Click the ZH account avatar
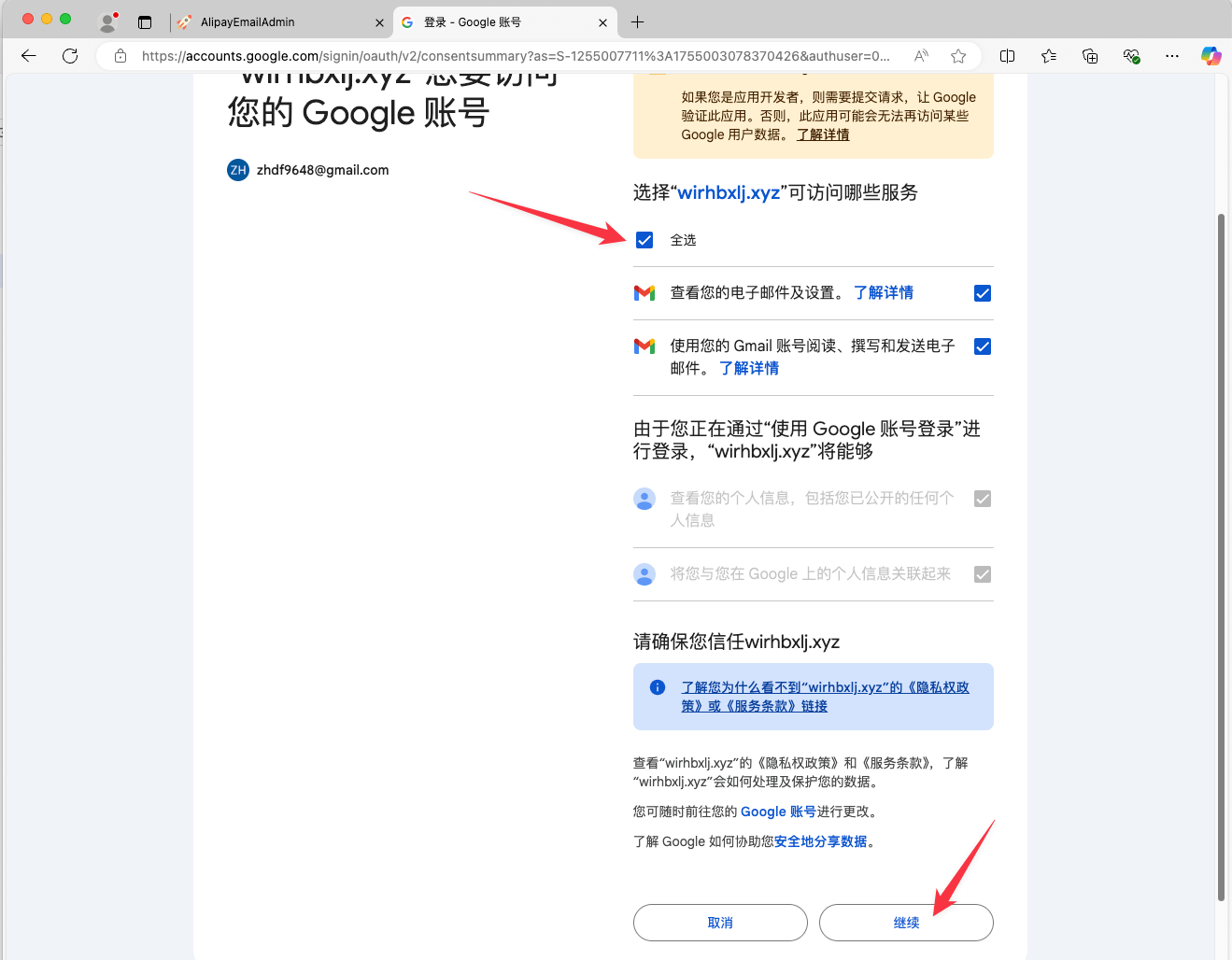 pyautogui.click(x=238, y=170)
